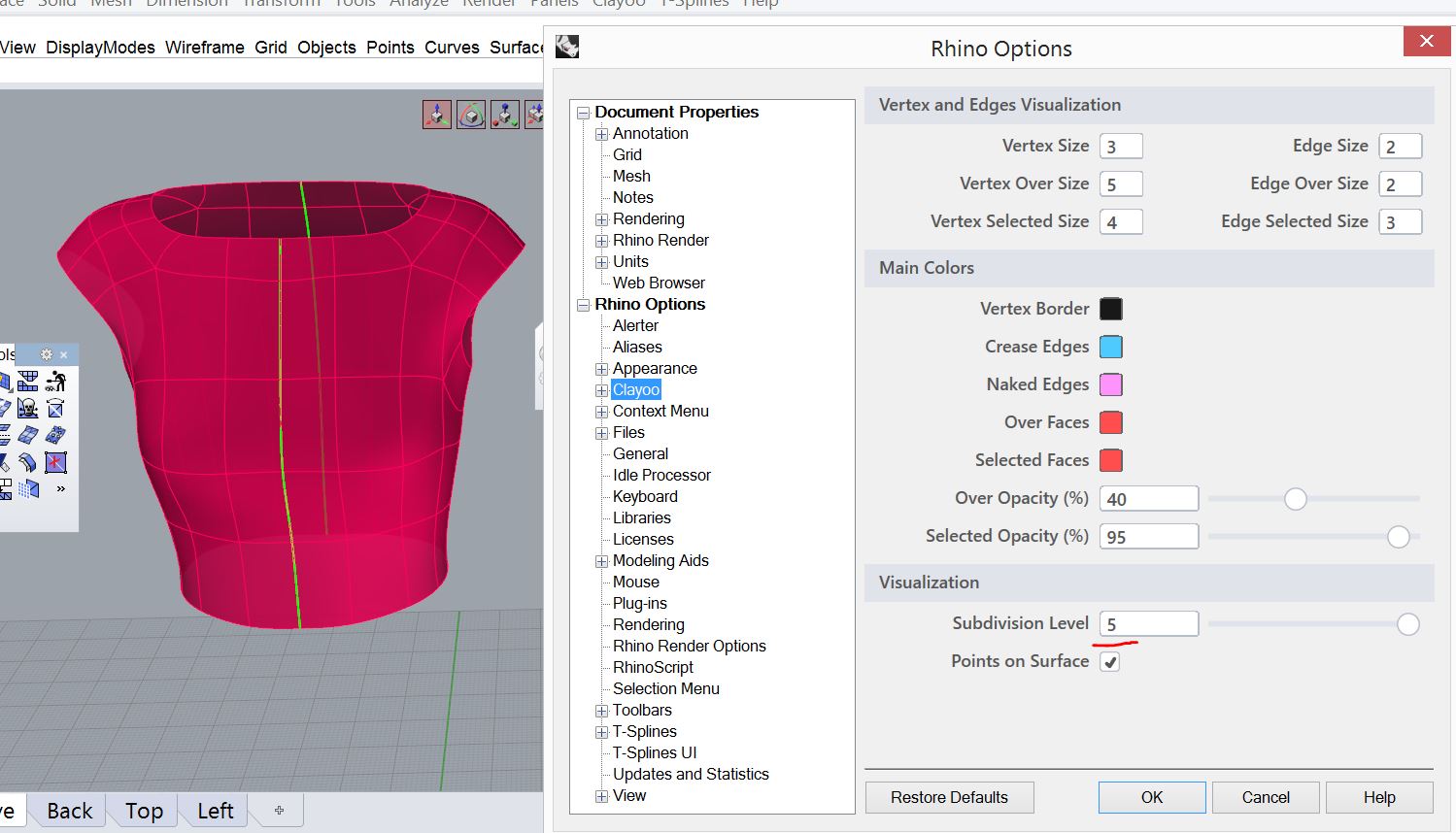Viewport: 1456px width, 833px height.
Task: Expand the Clayoo tree node
Action: click(x=601, y=390)
